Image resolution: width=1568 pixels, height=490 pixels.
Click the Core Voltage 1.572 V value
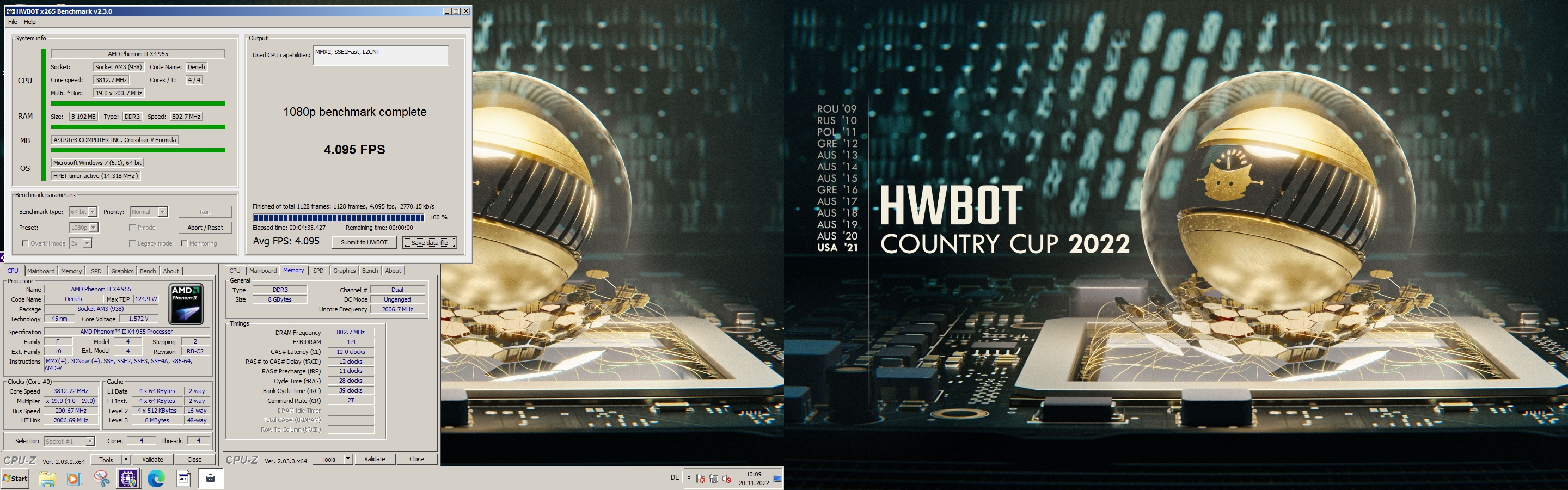point(138,319)
